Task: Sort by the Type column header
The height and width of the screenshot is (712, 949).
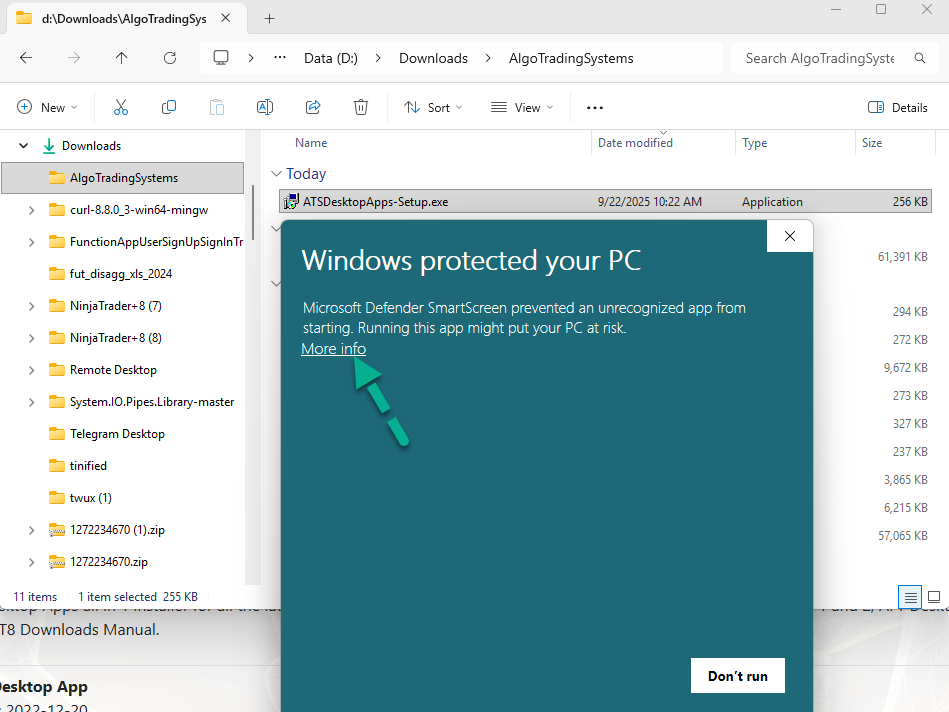Action: [755, 143]
